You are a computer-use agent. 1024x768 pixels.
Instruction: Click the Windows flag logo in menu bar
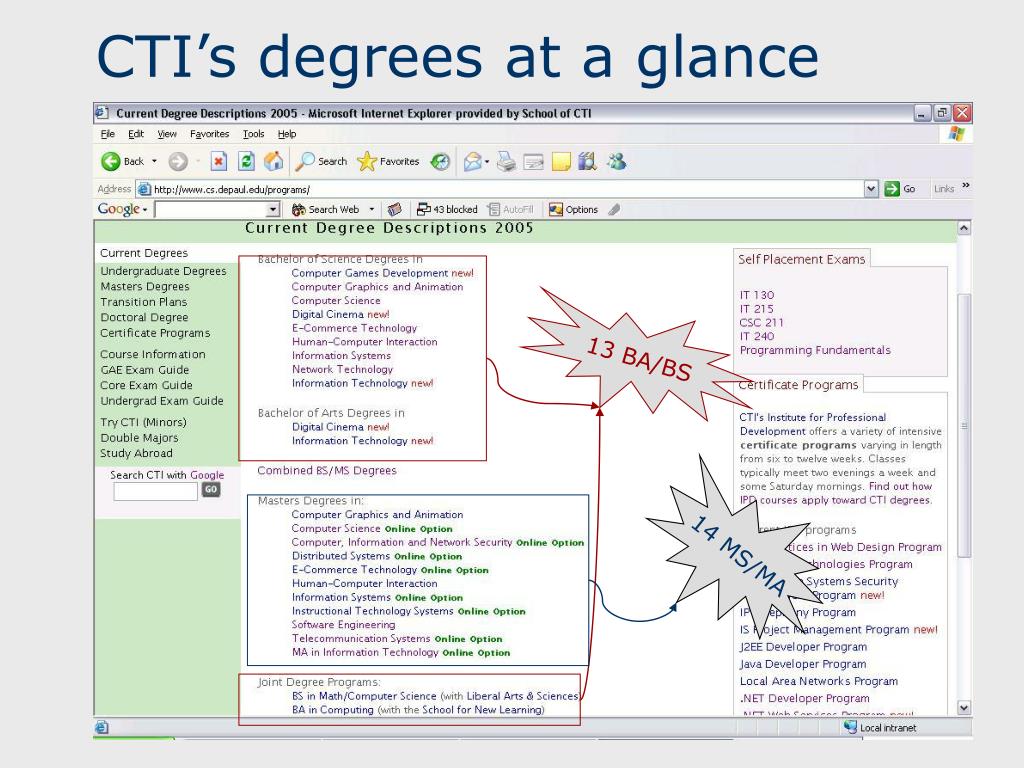[957, 134]
